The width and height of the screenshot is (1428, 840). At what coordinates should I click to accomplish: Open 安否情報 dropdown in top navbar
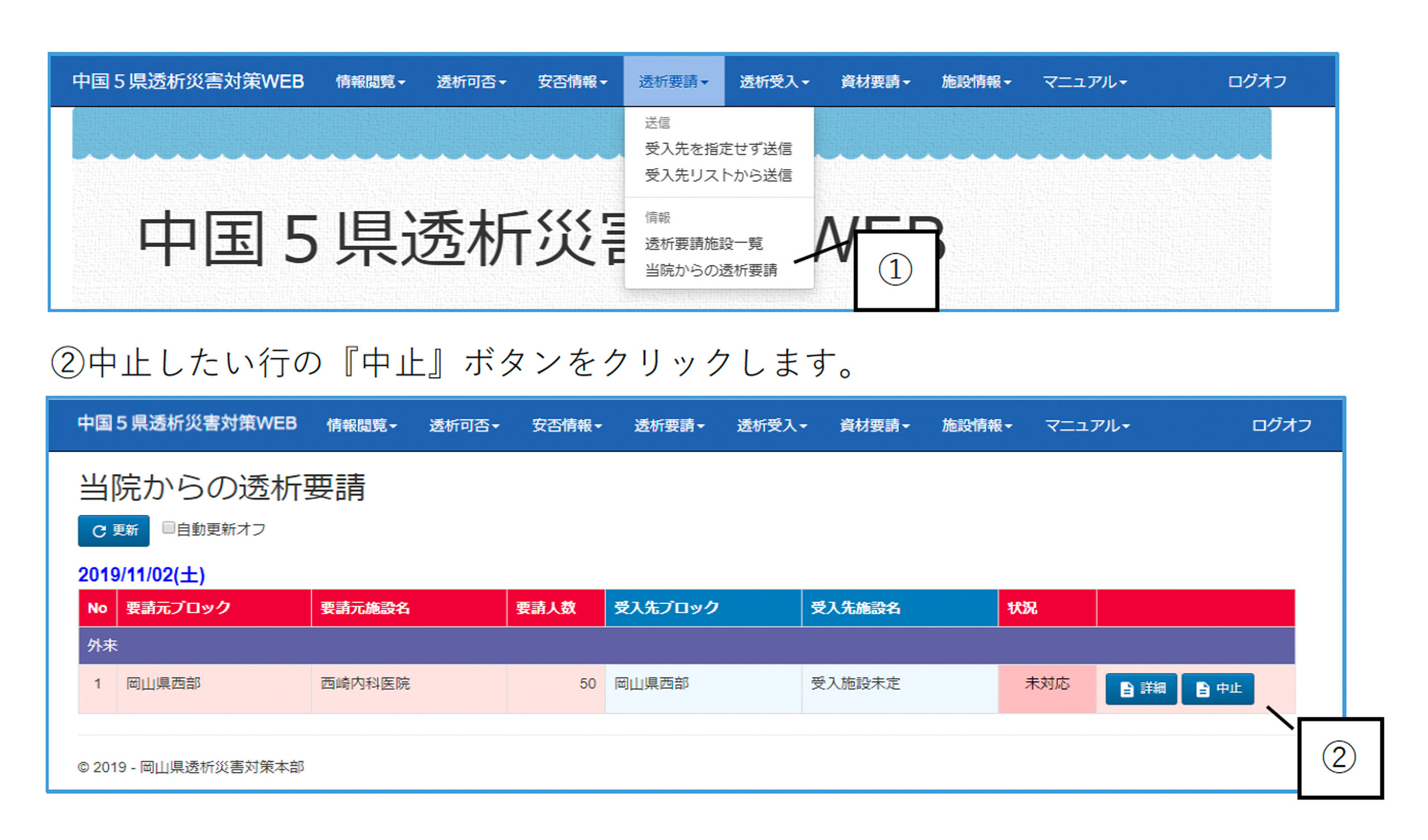[x=572, y=81]
